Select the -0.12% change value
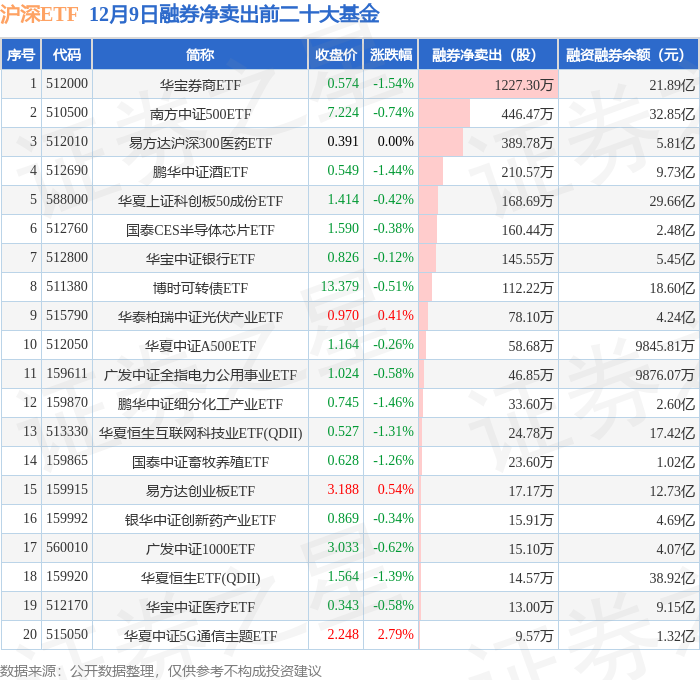 click(x=393, y=257)
